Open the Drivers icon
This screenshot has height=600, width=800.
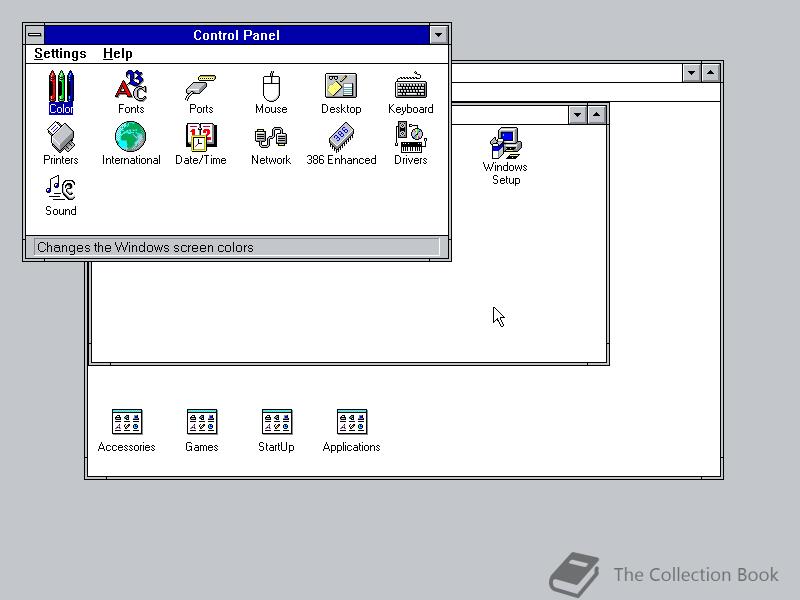tap(411, 143)
